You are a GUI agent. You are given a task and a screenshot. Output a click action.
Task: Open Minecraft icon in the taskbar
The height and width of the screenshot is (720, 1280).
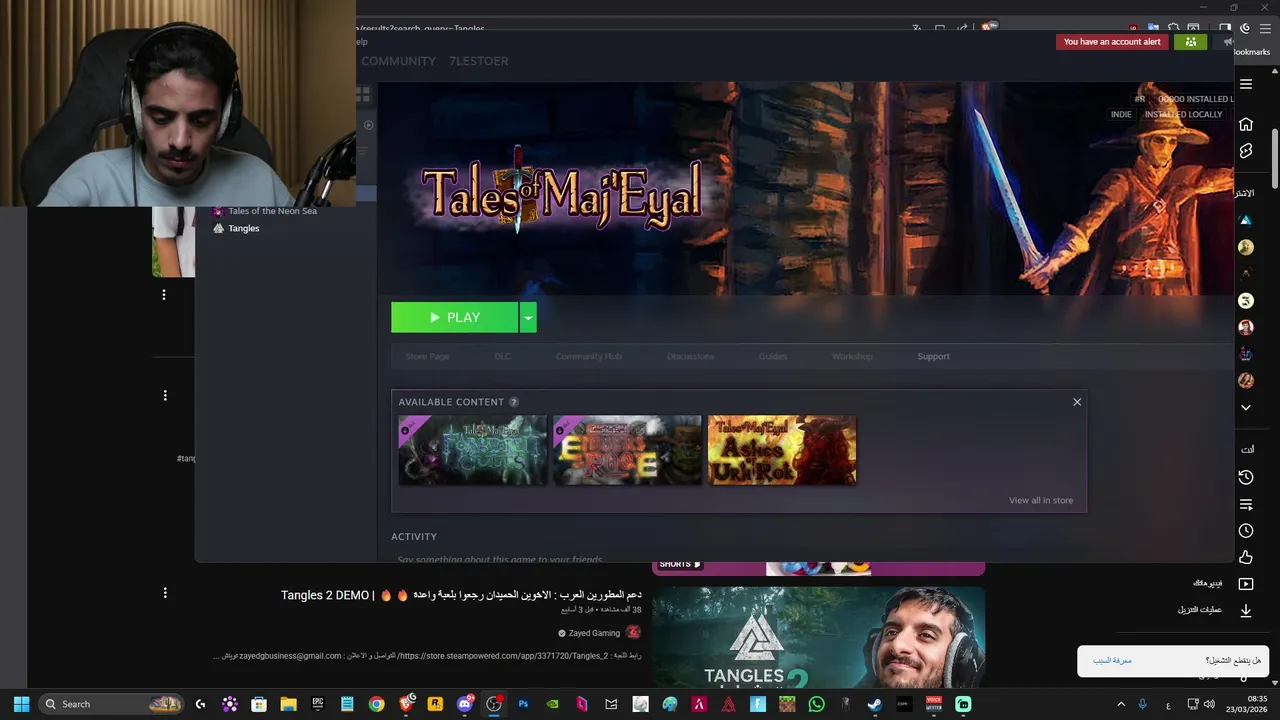[x=787, y=704]
